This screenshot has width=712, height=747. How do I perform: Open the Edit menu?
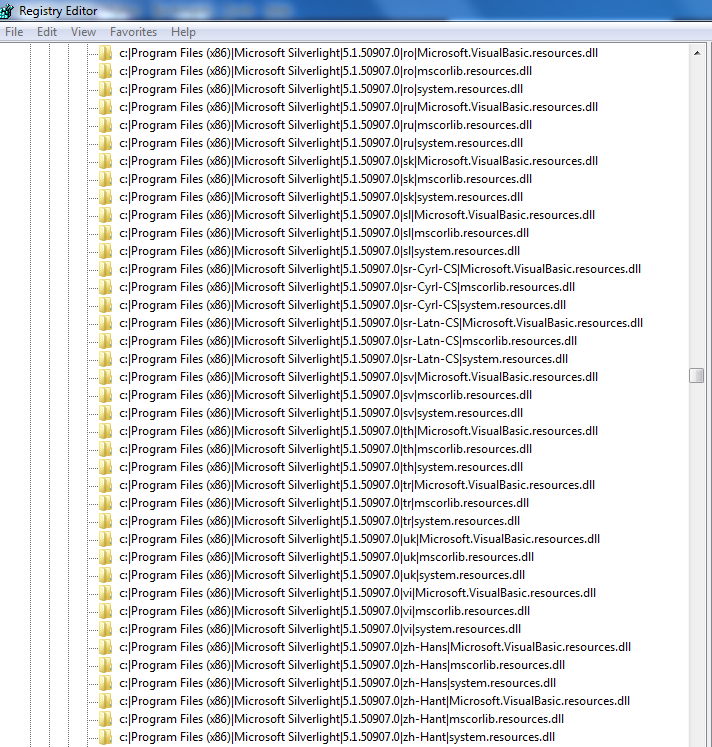point(47,32)
